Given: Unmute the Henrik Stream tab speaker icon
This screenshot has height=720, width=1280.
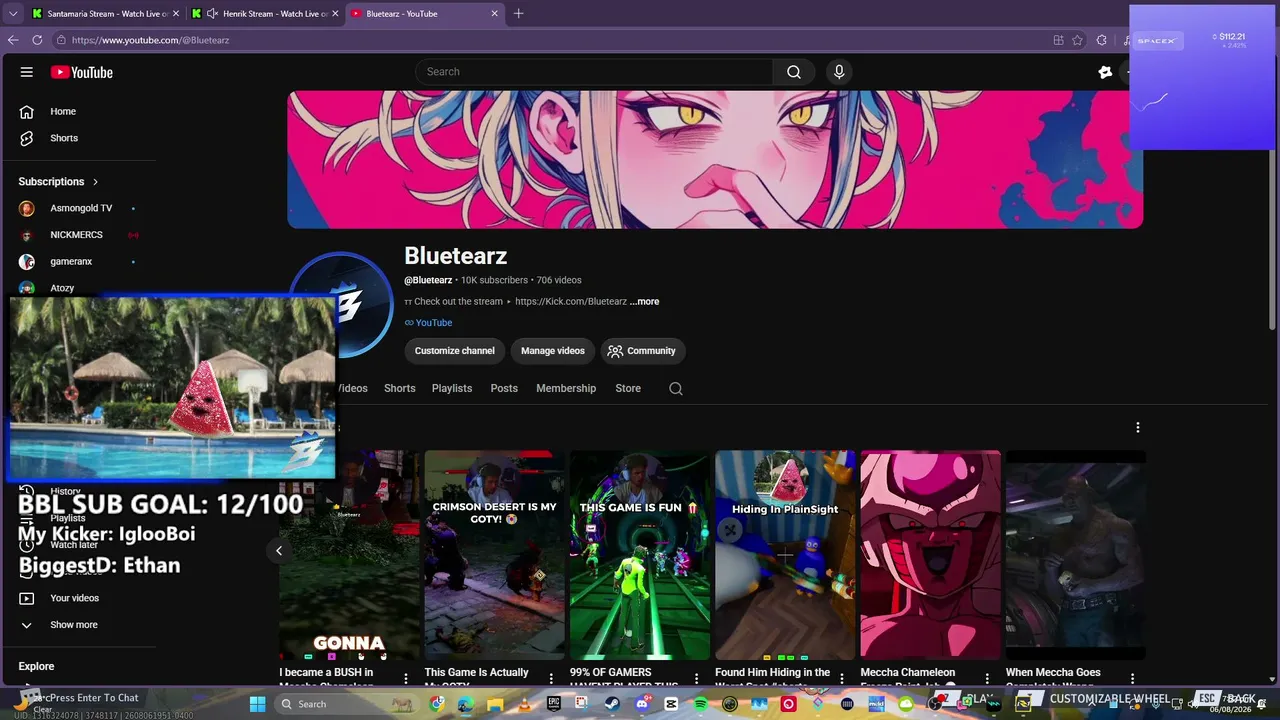Looking at the screenshot, I should 212,14.
